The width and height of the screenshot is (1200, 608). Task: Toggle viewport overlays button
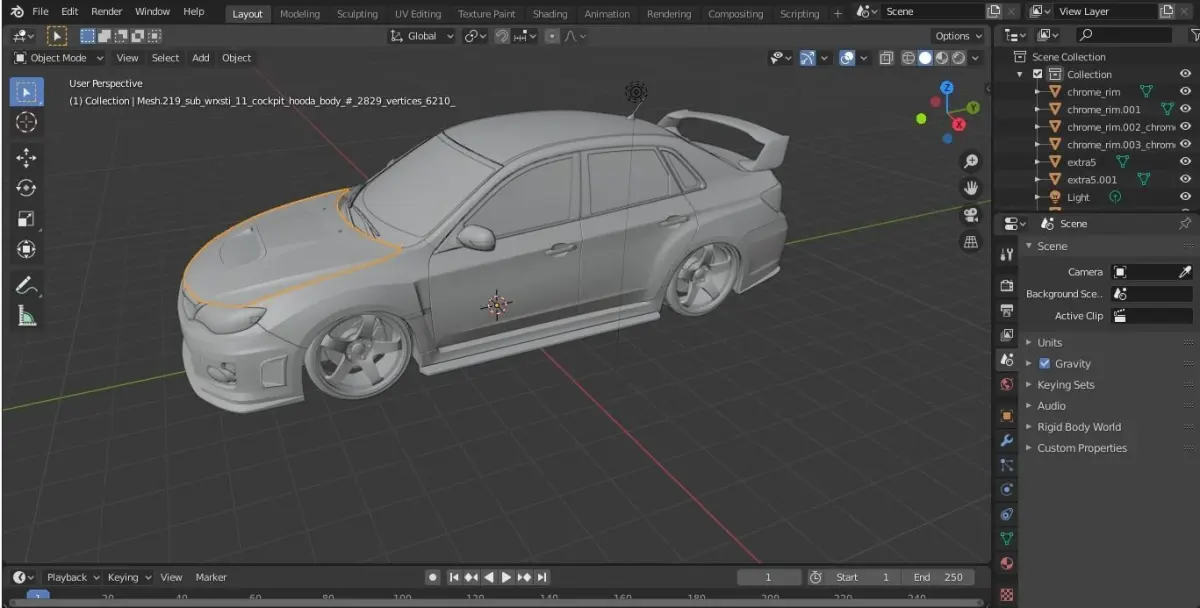[847, 58]
